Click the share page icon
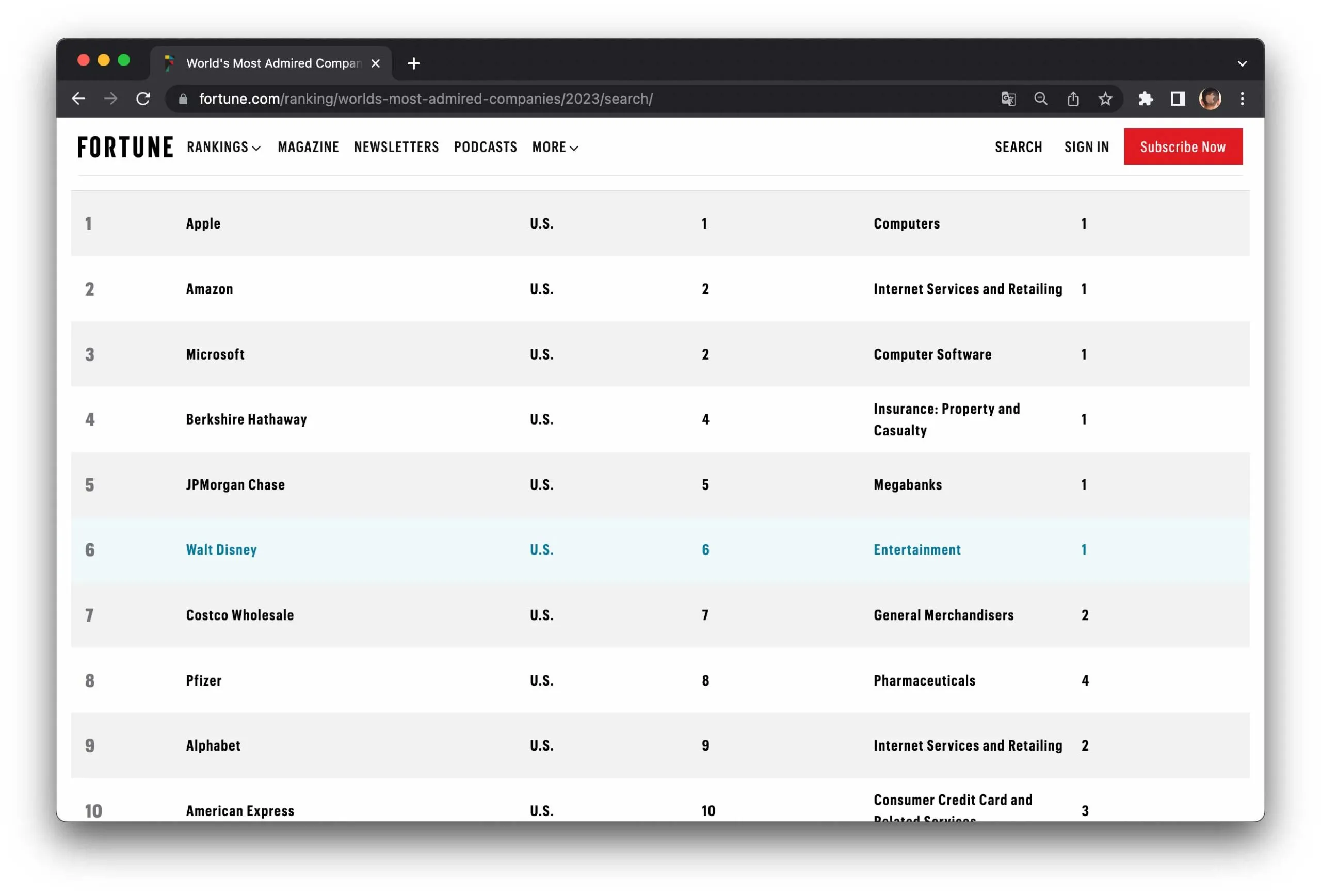The image size is (1321, 896). [1073, 99]
